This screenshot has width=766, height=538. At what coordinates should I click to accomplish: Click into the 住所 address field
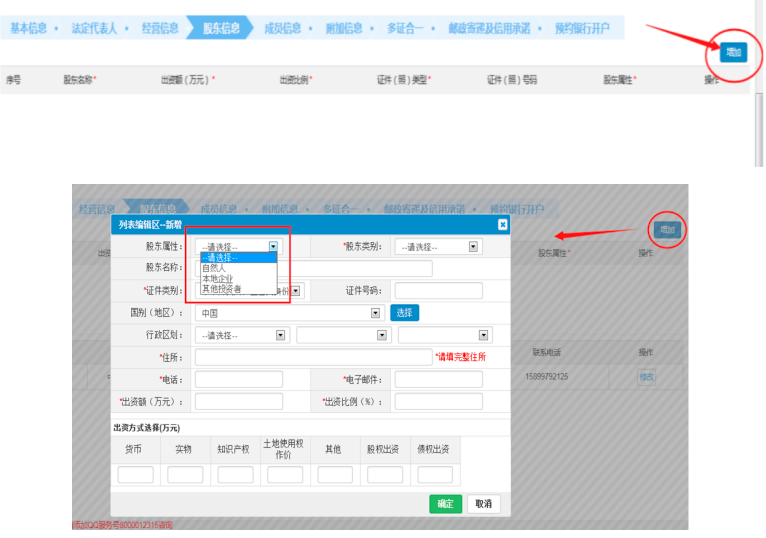click(x=313, y=357)
